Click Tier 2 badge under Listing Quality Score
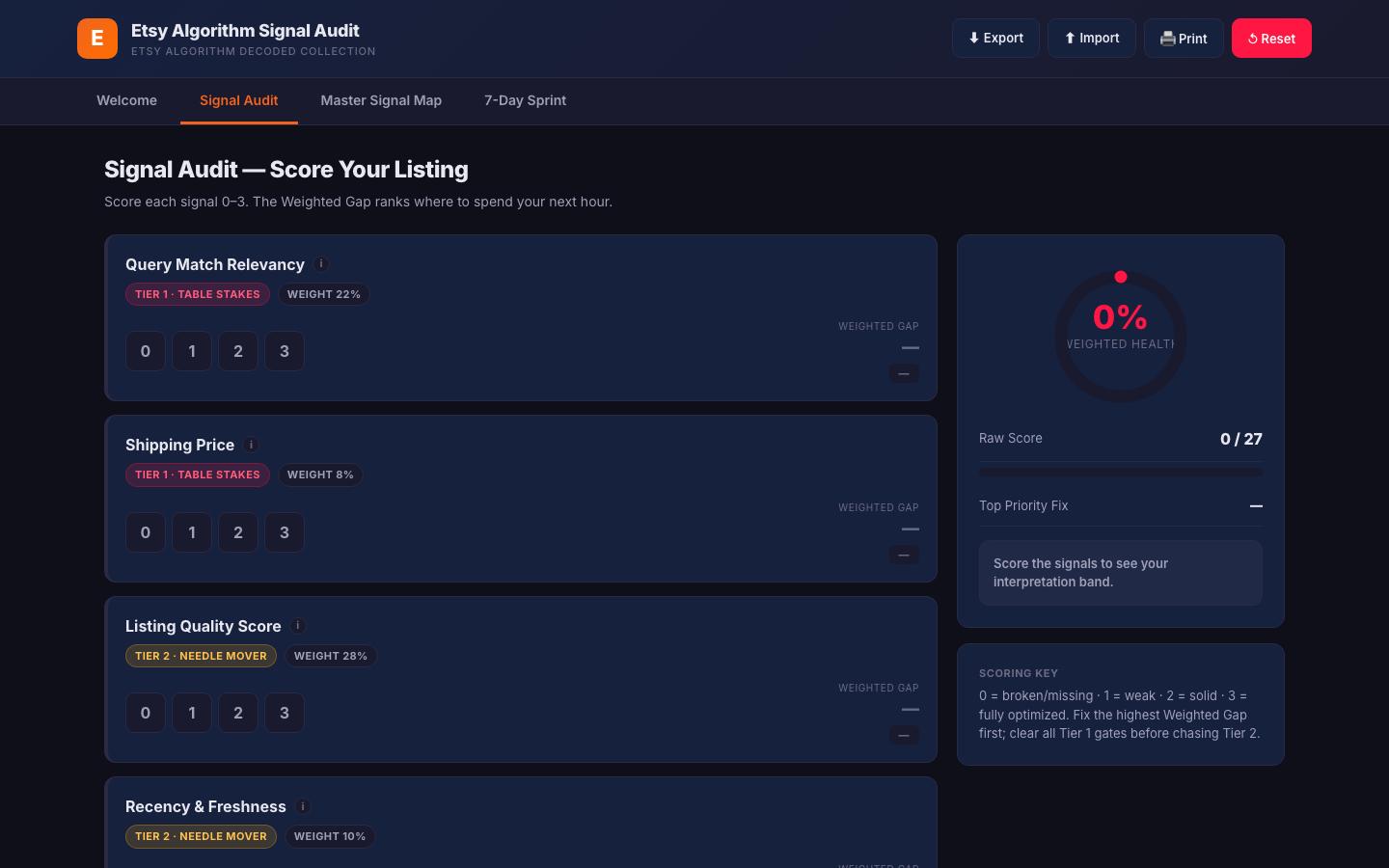 [201, 656]
